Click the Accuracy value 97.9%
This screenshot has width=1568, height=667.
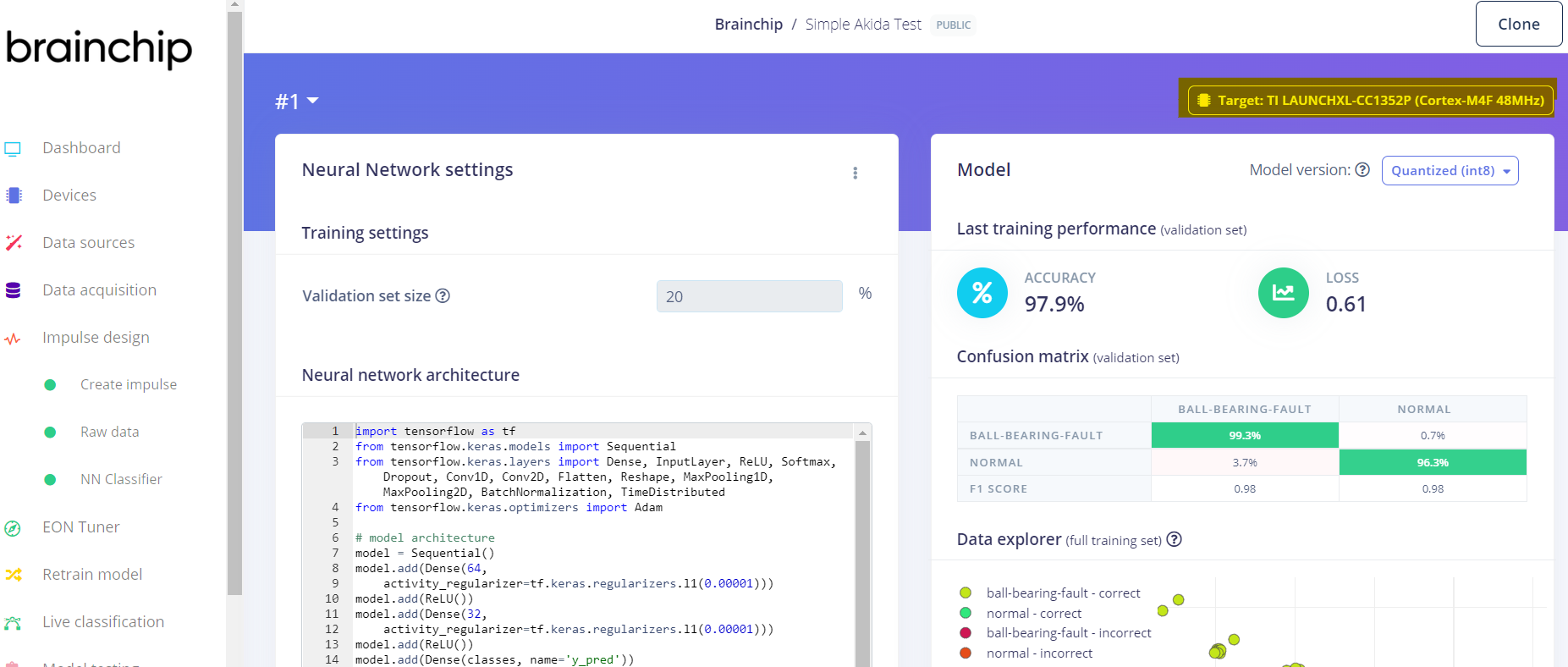click(x=1054, y=304)
